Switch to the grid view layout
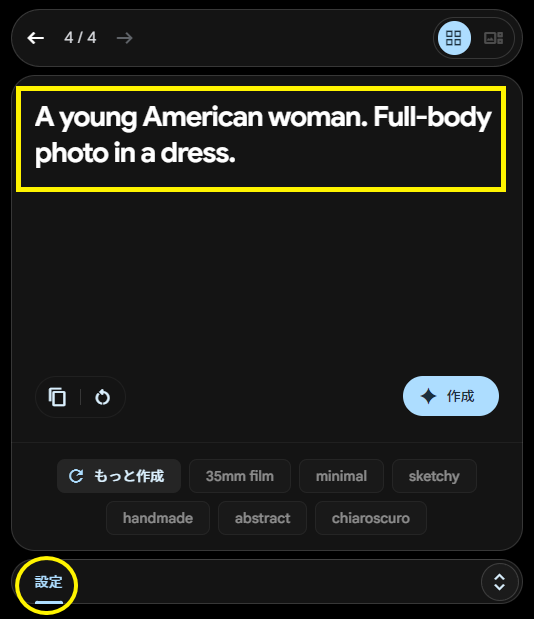Viewport: 534px width, 619px height. tap(454, 38)
